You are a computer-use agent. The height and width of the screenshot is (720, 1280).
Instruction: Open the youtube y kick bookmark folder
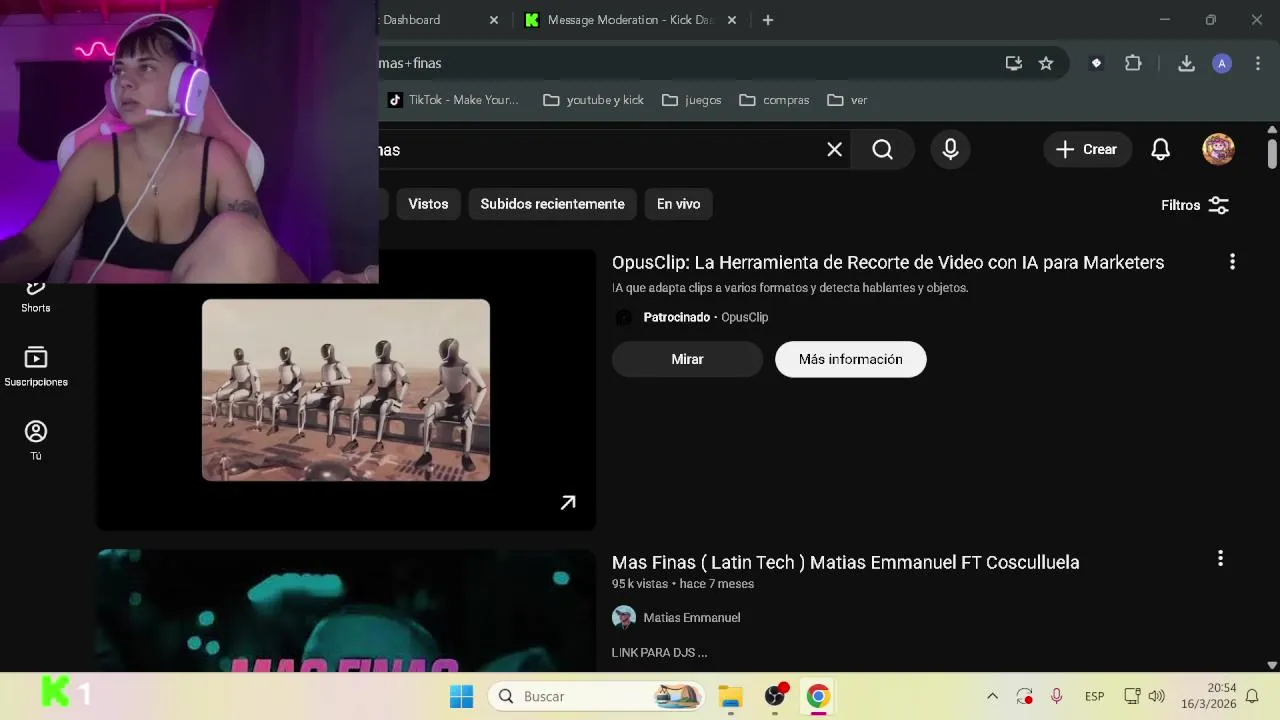tap(594, 100)
